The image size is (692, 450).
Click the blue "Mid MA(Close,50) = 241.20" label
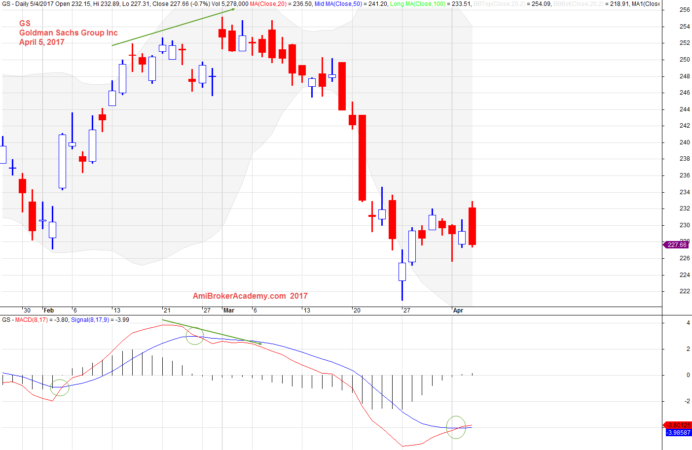coord(351,4)
